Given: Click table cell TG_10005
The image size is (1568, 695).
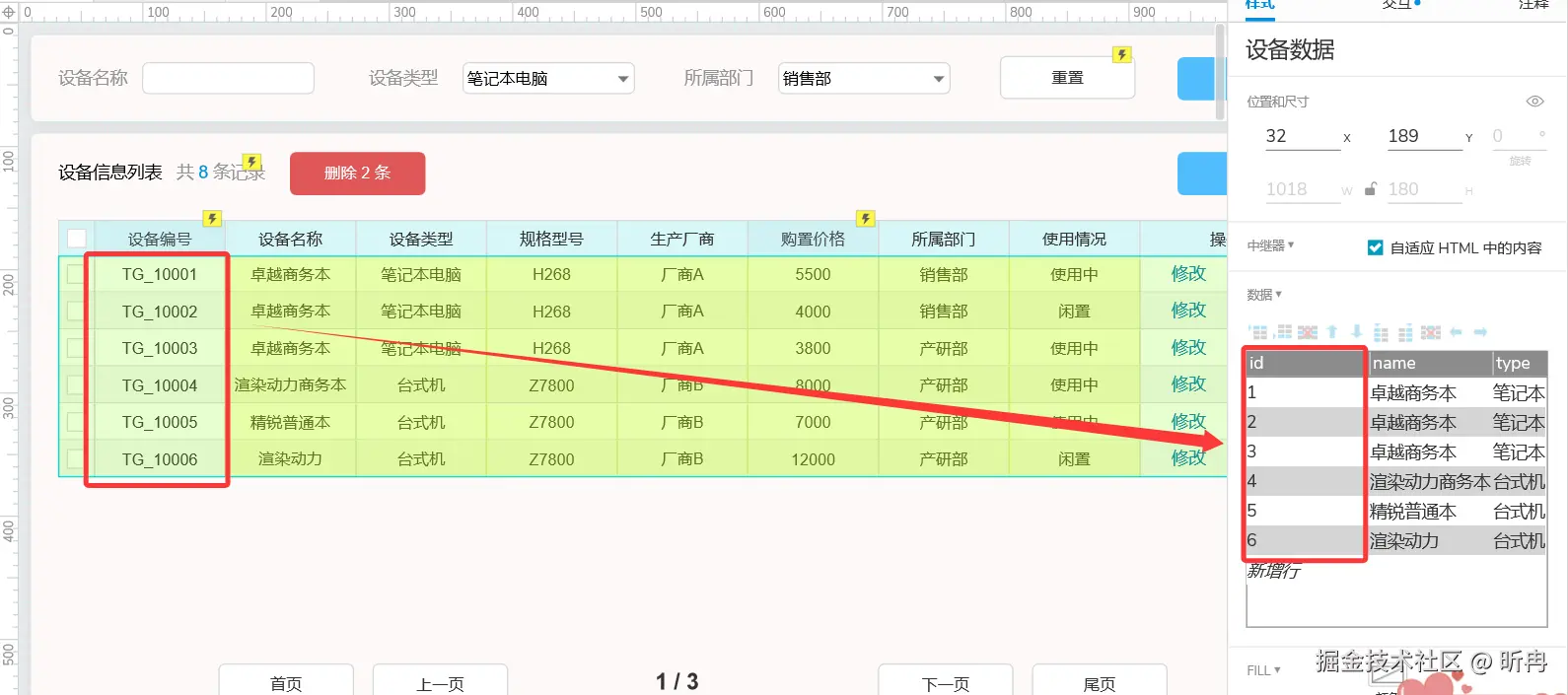Looking at the screenshot, I should tap(160, 422).
